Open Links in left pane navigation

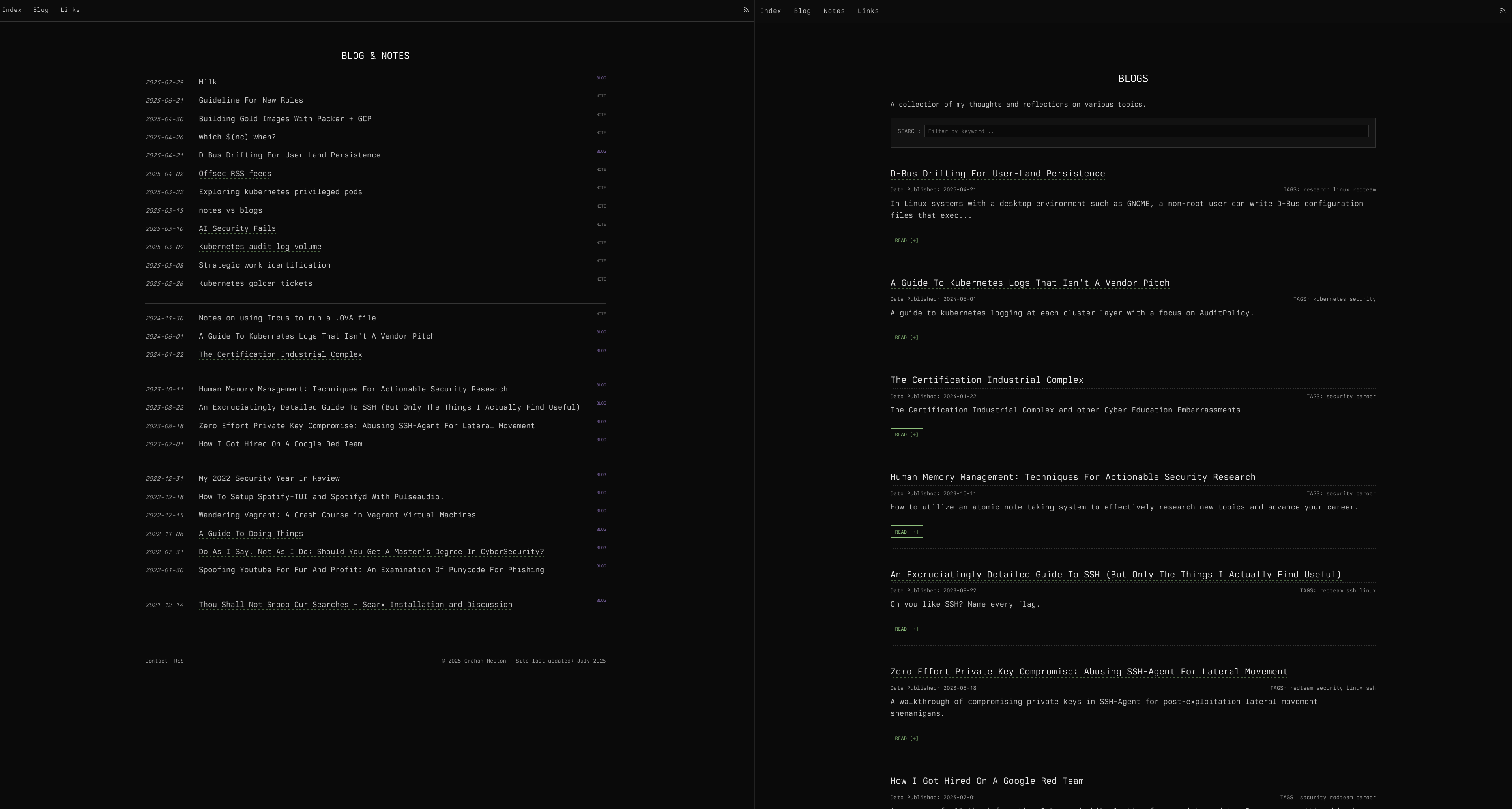point(70,10)
